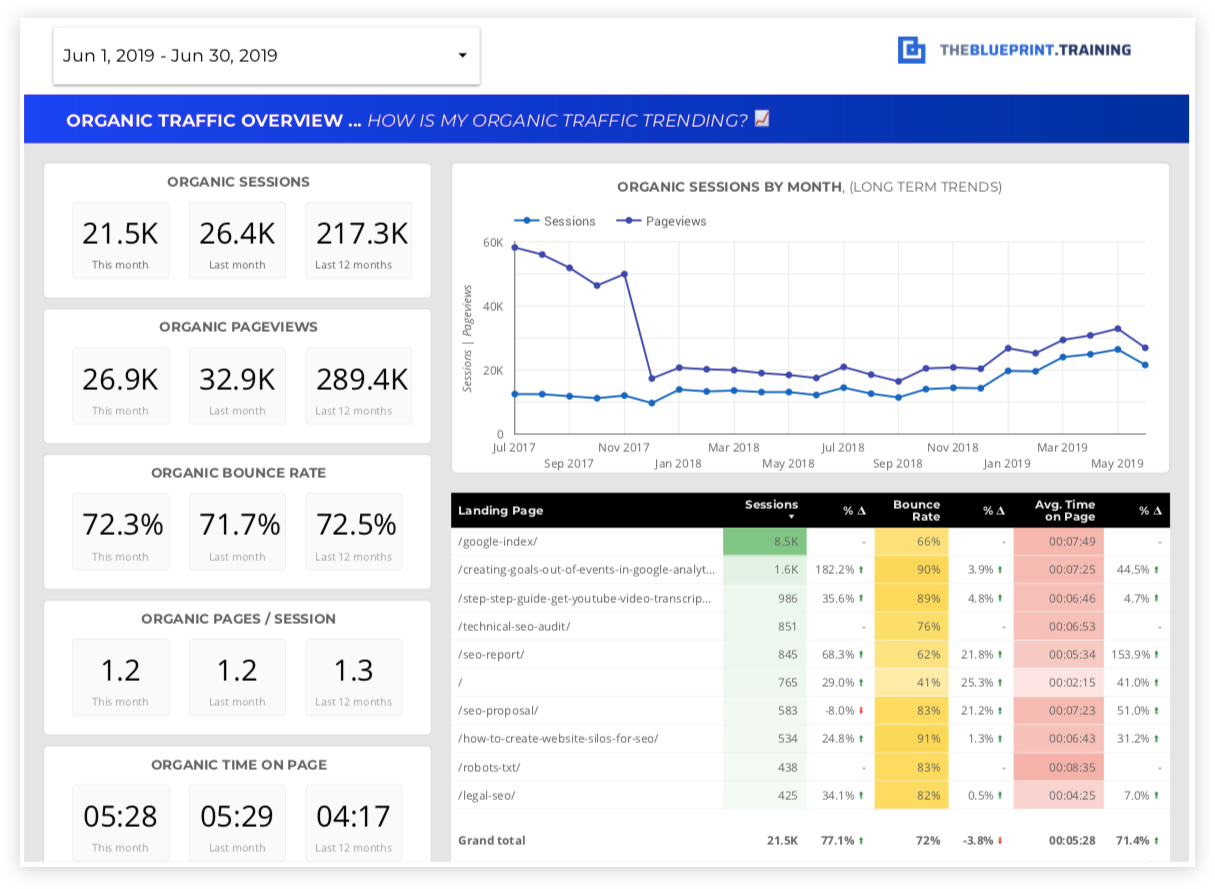This screenshot has width=1215, height=889.
Task: Click the Landing Page column header
Action: click(x=500, y=511)
